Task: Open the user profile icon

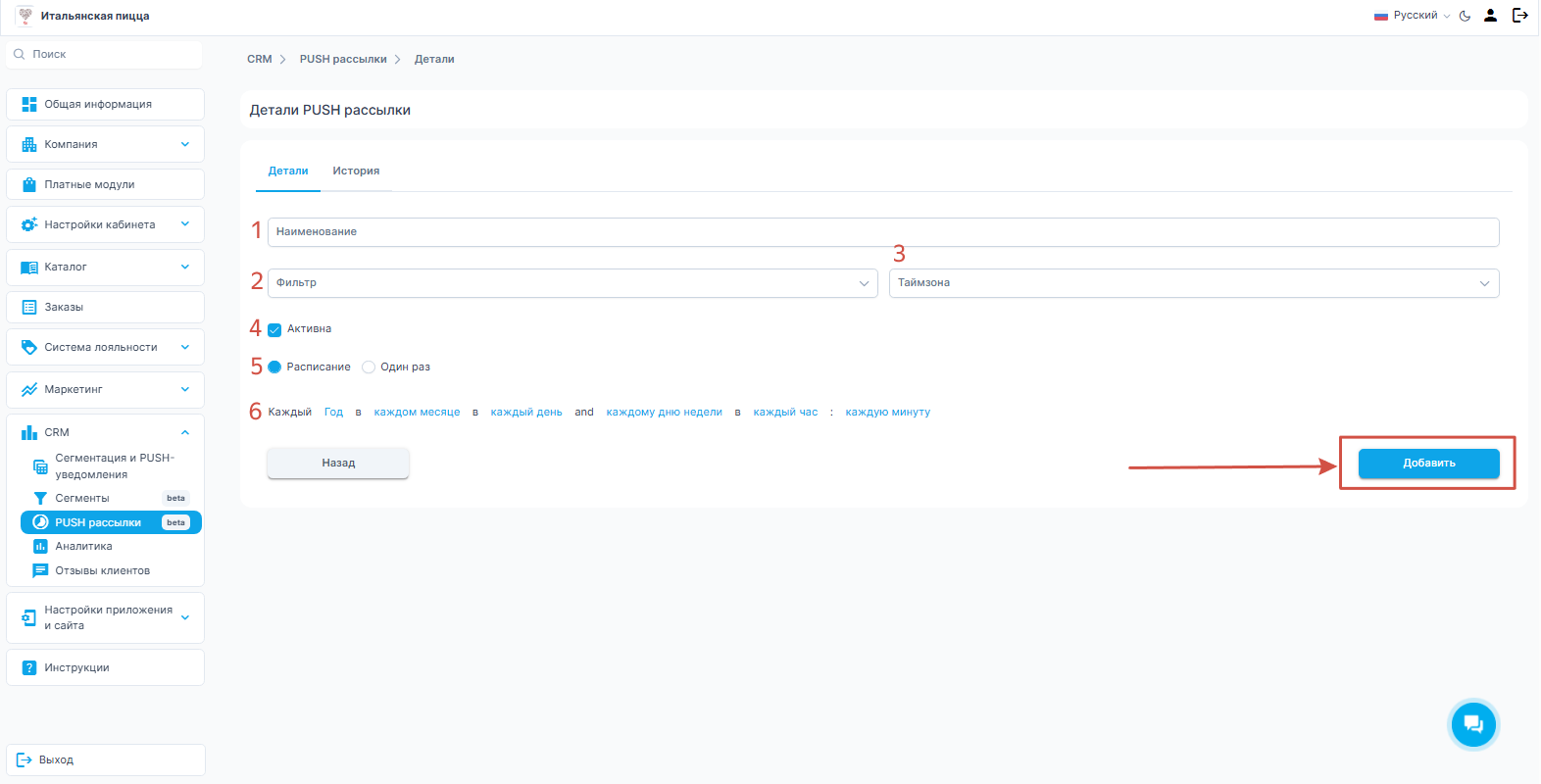Action: [1490, 16]
